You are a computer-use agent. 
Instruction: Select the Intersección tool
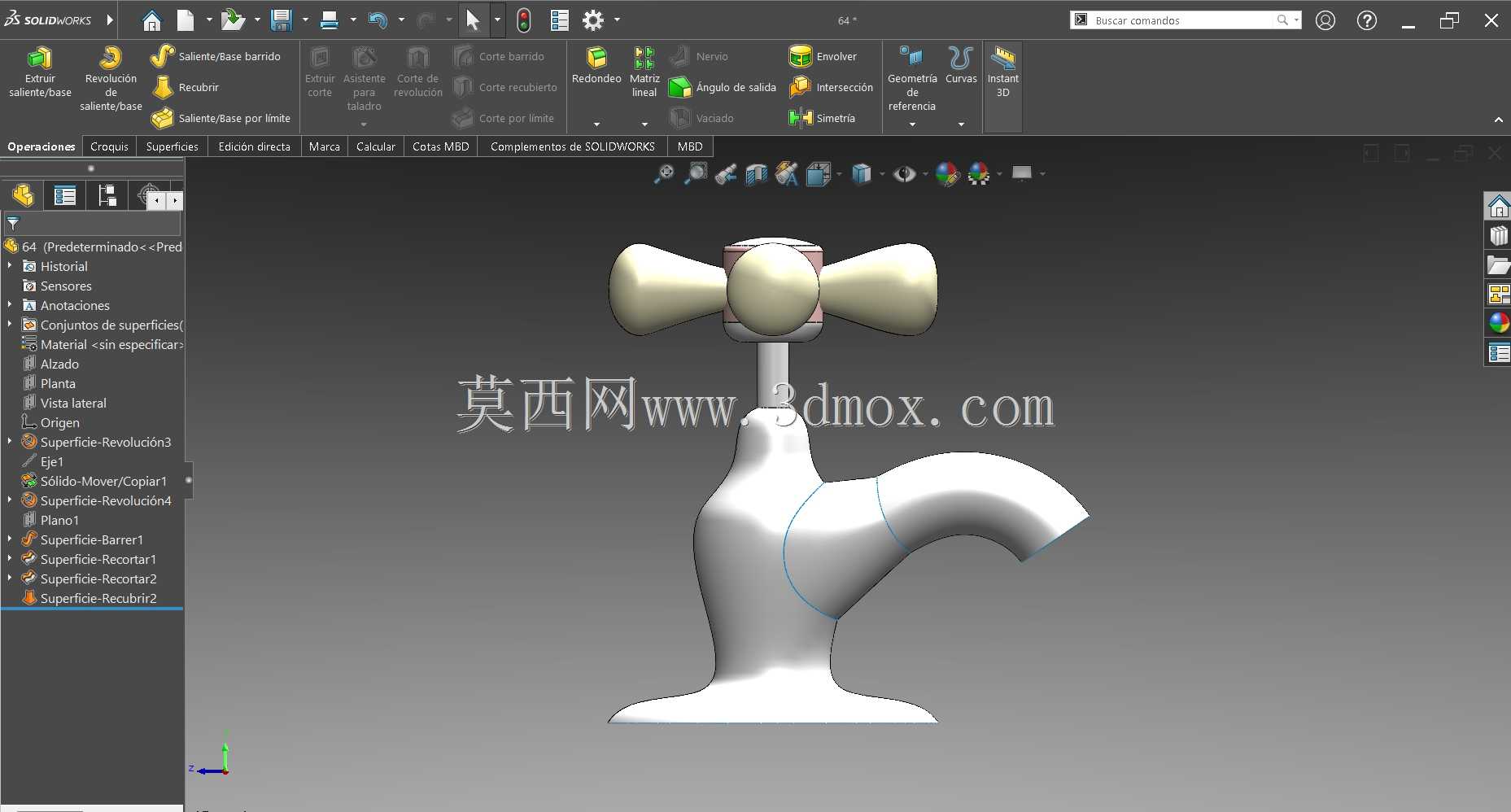[x=831, y=87]
